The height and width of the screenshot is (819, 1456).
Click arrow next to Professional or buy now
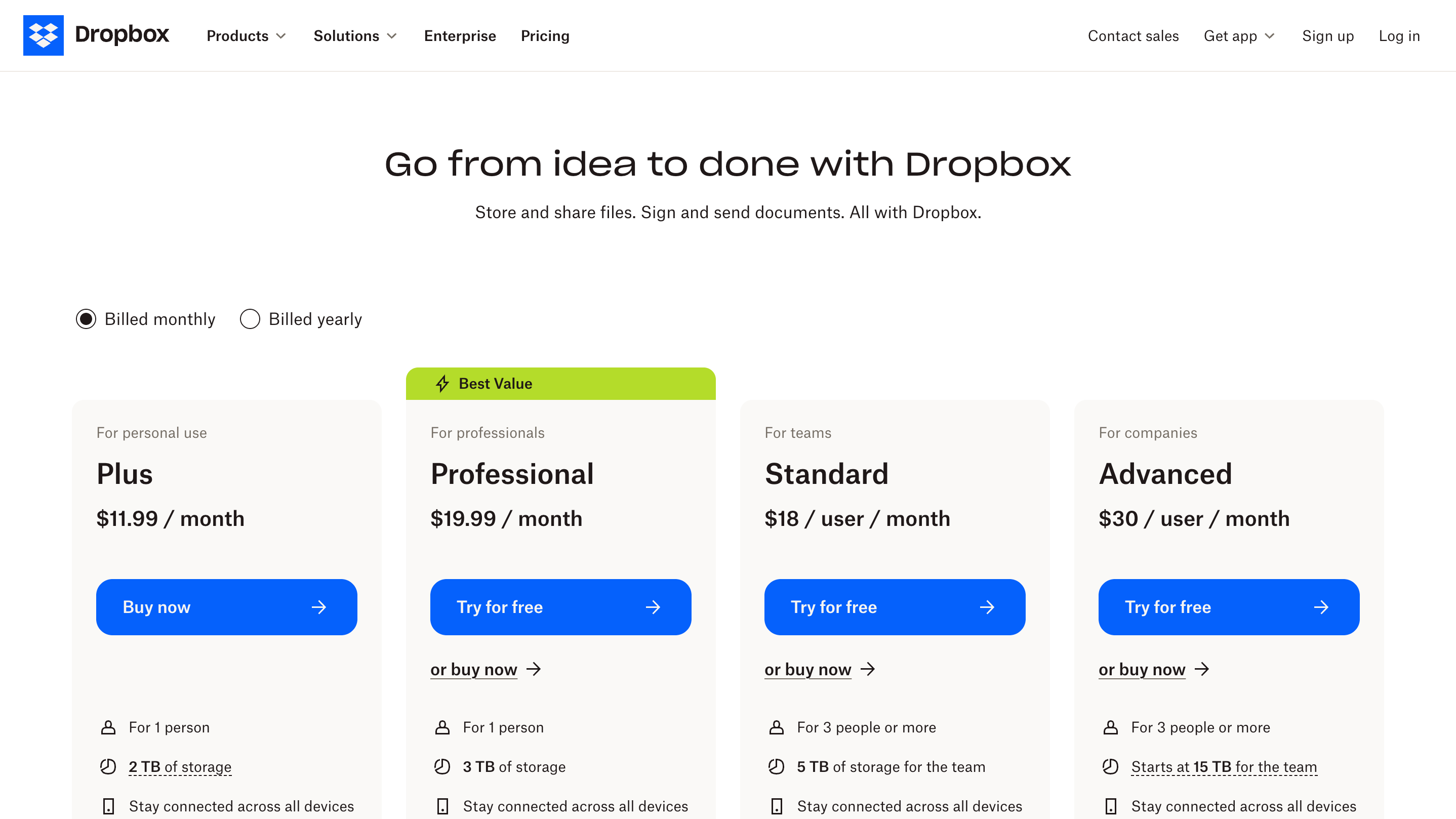pyautogui.click(x=534, y=669)
